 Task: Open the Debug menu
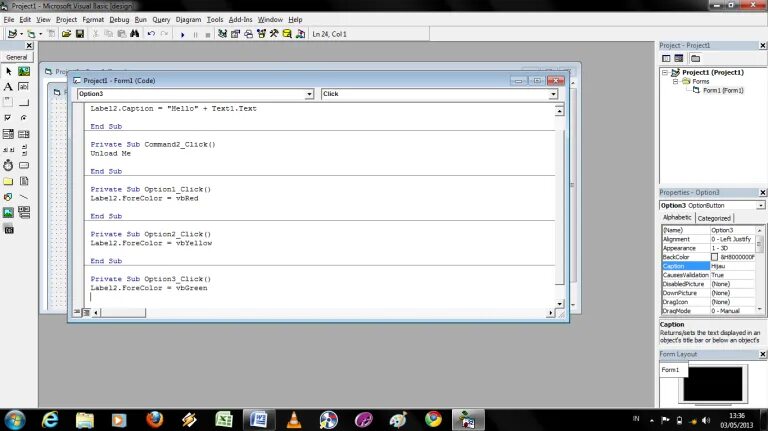[x=119, y=20]
